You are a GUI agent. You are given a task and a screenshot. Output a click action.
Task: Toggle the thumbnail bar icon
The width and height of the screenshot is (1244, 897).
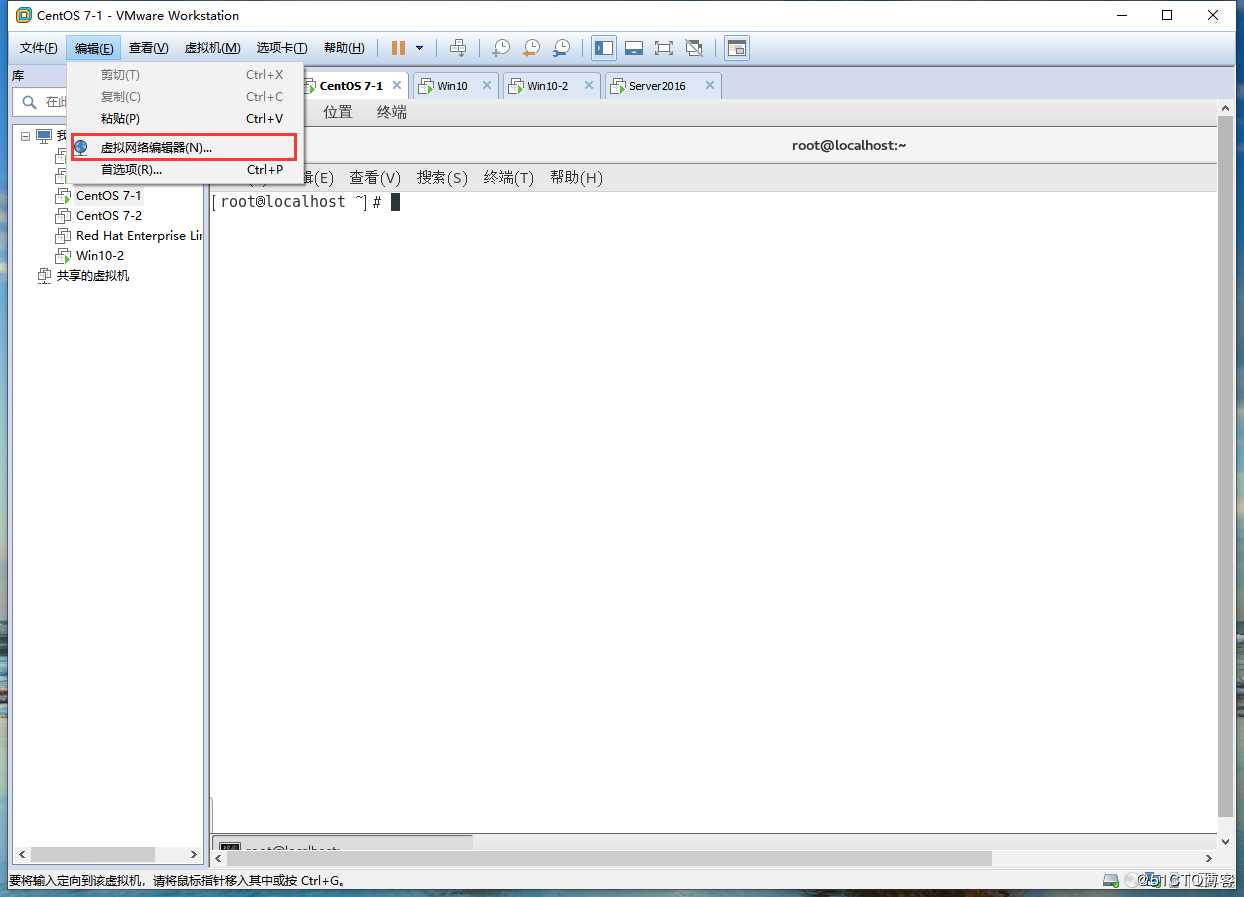(x=633, y=48)
